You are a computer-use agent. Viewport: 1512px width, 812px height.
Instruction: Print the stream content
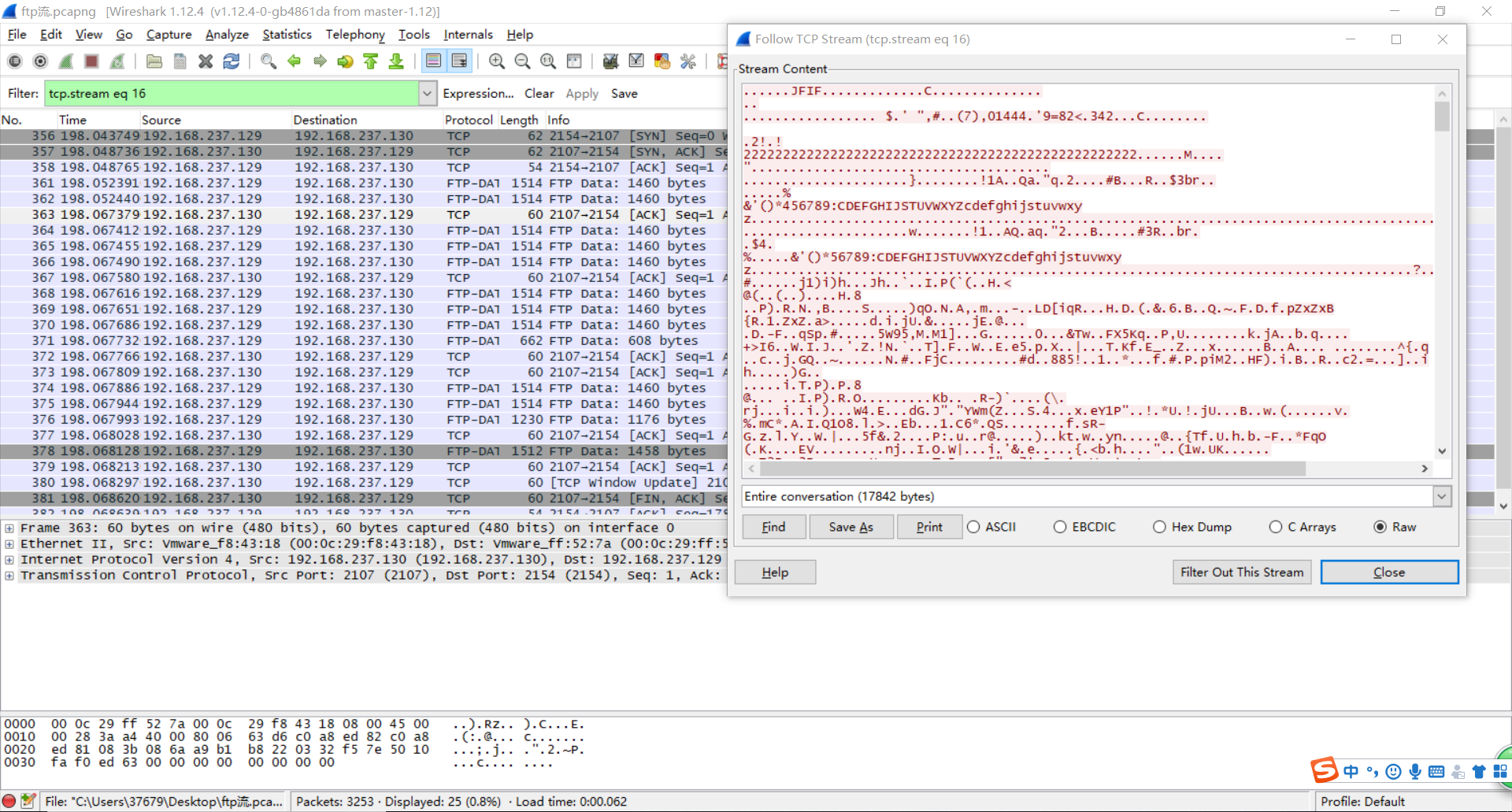[x=929, y=527]
